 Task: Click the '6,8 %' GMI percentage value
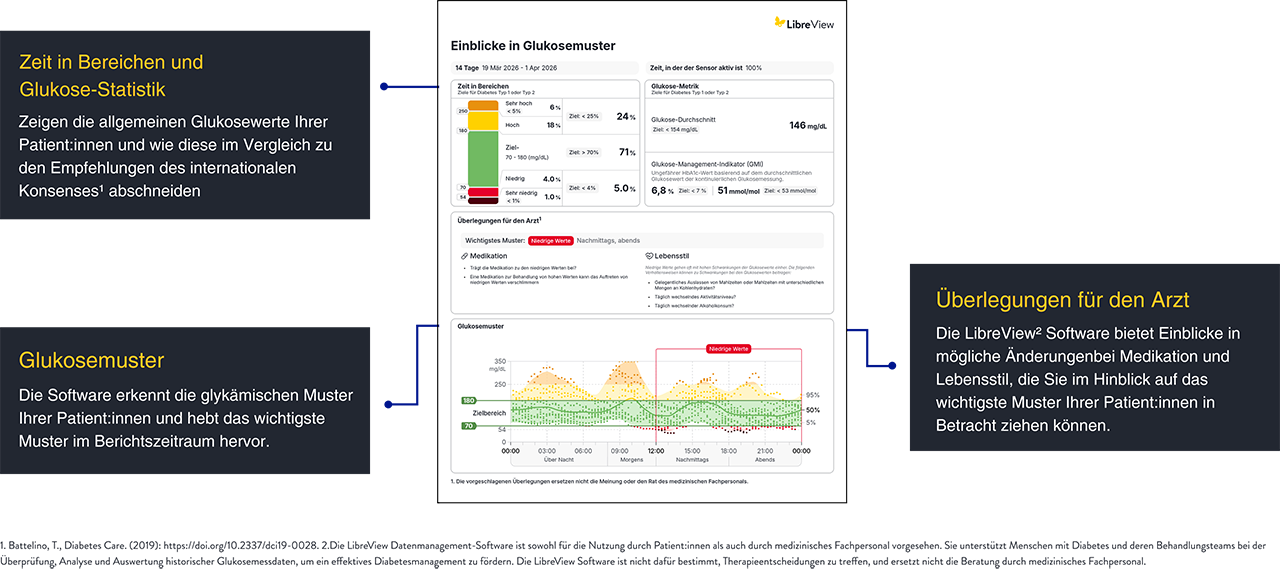pos(663,190)
